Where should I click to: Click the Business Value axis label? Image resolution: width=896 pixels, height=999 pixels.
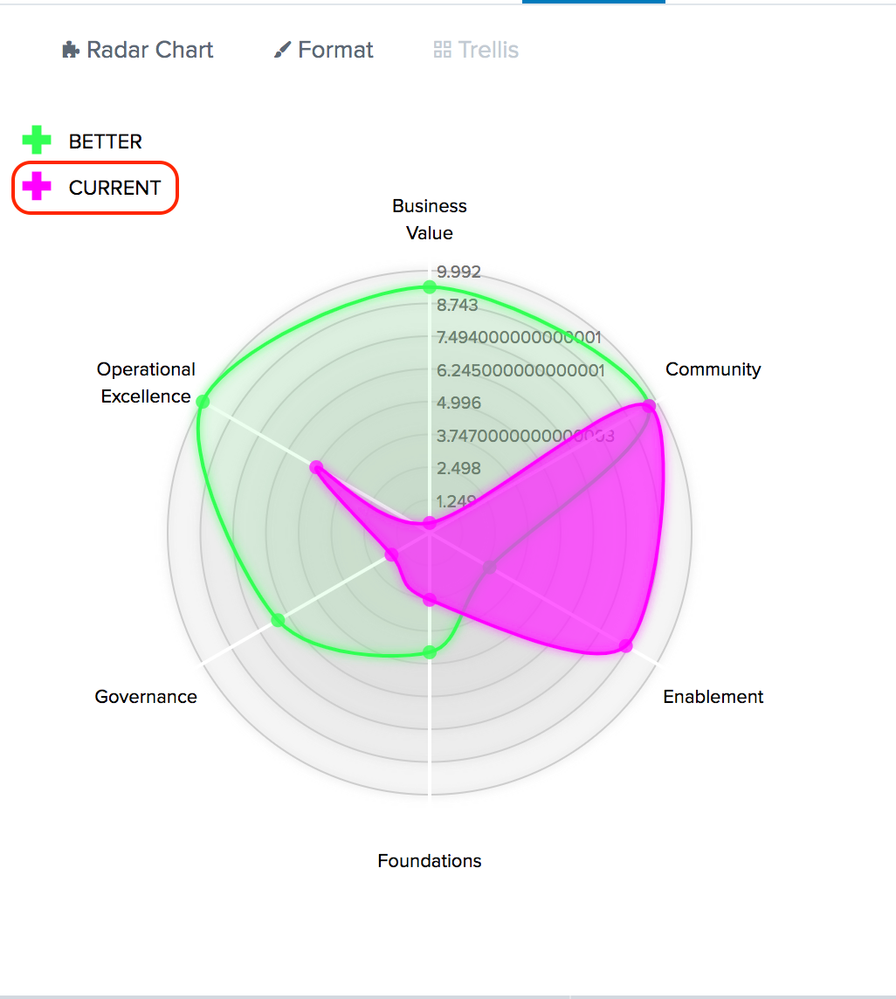tap(429, 219)
